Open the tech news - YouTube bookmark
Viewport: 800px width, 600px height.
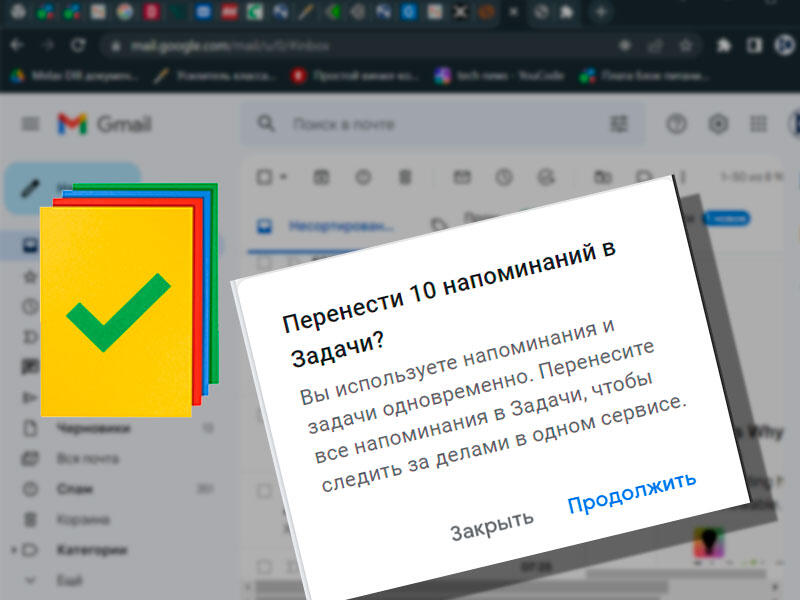(499, 76)
